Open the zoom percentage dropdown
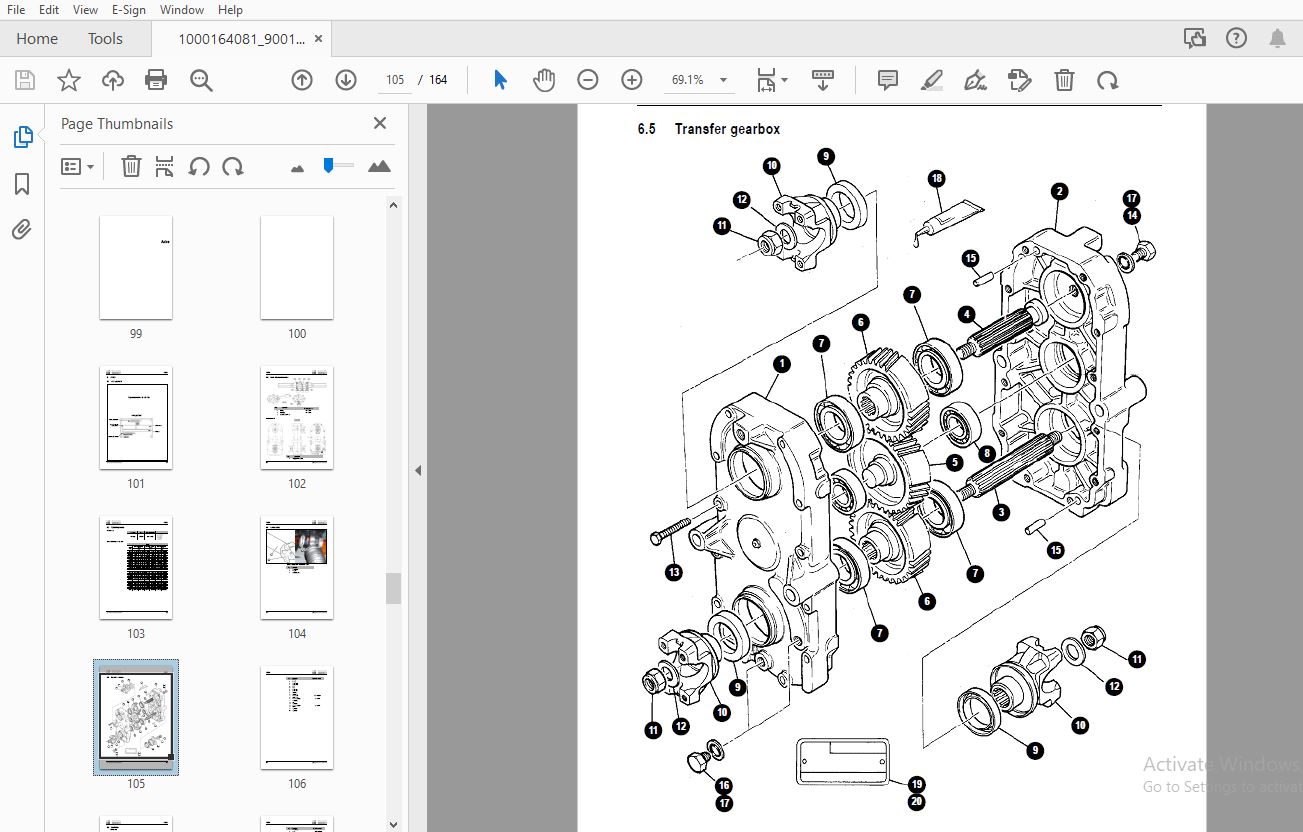1303x832 pixels. [723, 80]
